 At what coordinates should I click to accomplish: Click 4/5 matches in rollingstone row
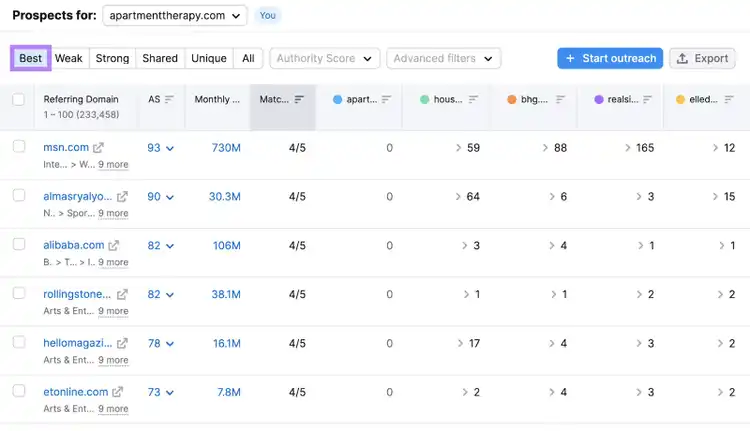(297, 294)
